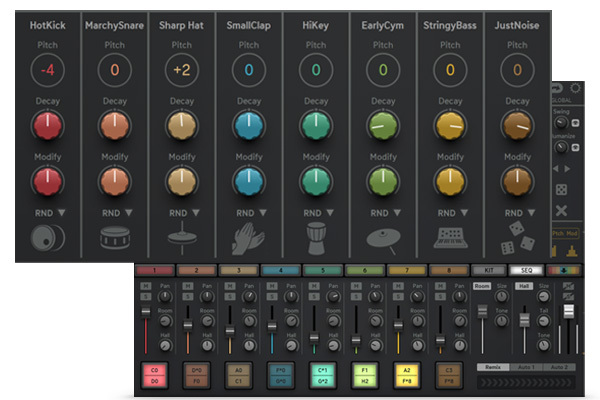Click the Room reverb button
Image resolution: width=600 pixels, height=400 pixels.
coord(482,286)
